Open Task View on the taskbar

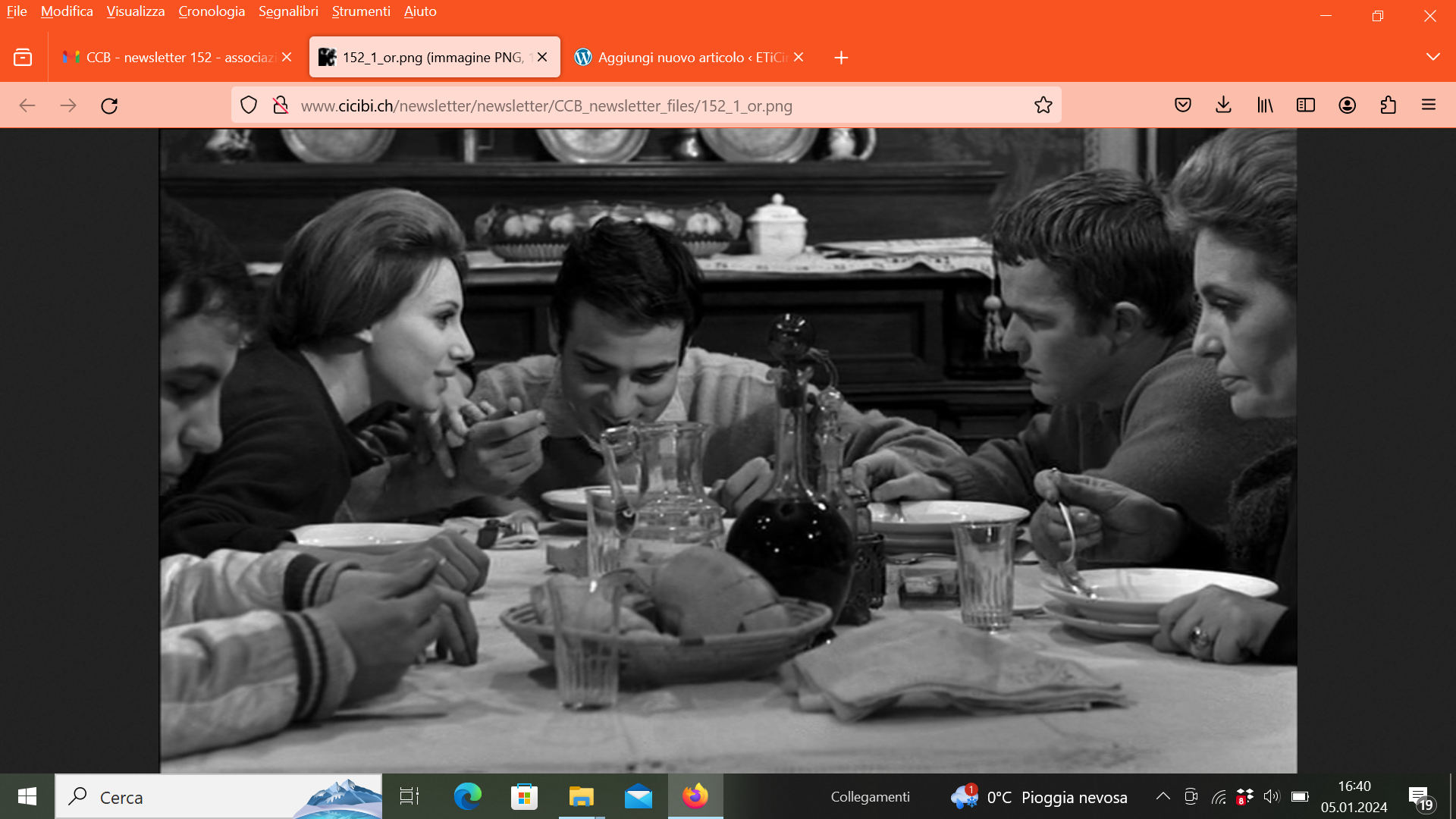409,796
